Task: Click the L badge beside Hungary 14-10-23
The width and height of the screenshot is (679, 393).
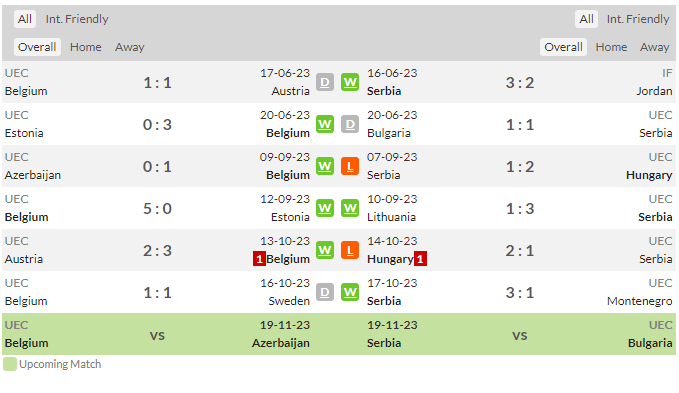Action: click(x=350, y=250)
